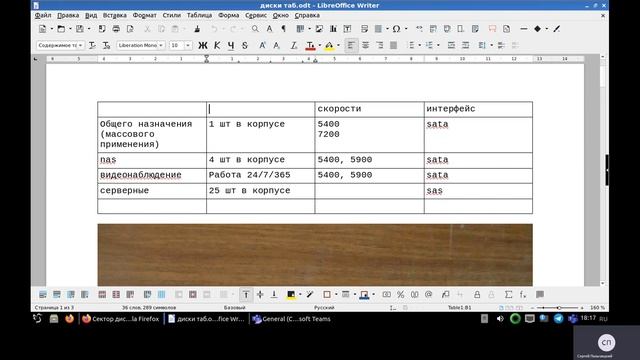Open Find & Replace magnifier icon
The image size is (640, 360).
[x=255, y=29]
